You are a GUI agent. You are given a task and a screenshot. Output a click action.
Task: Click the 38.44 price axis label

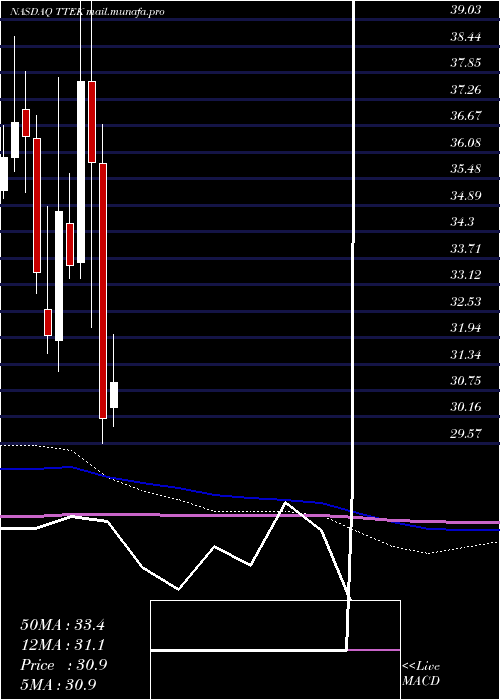[466, 37]
